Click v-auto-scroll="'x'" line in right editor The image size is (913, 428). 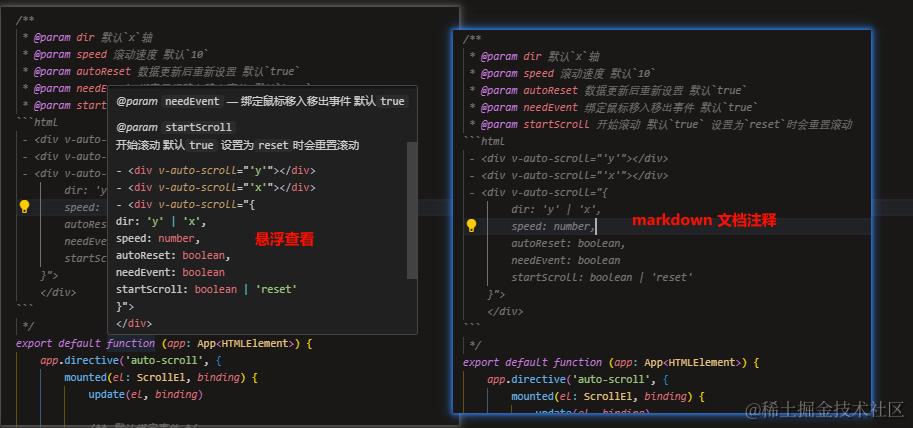point(569,175)
